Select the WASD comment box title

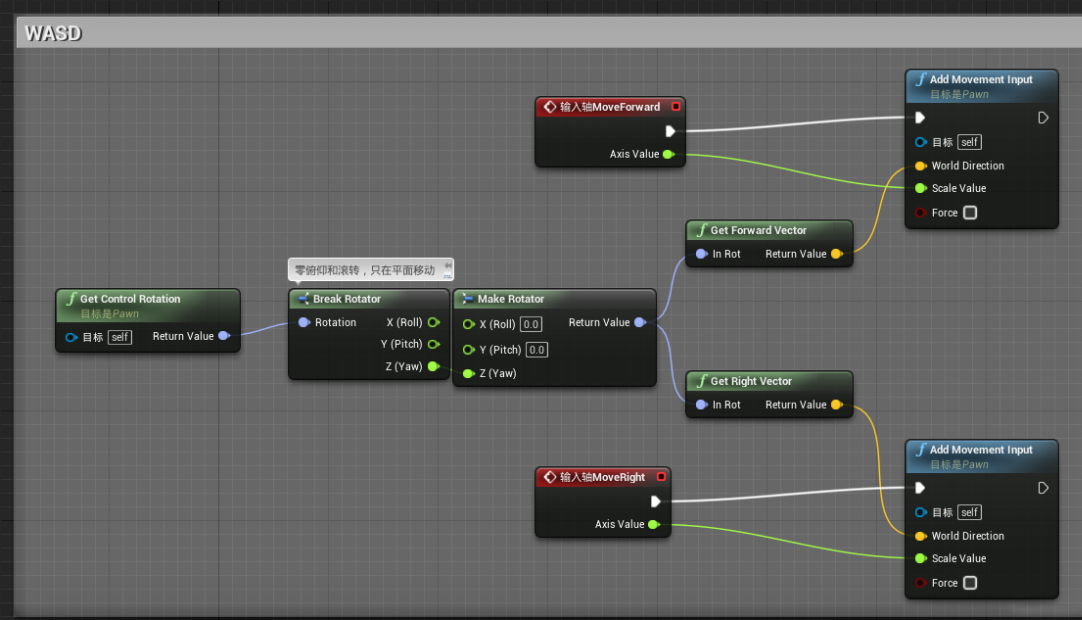tap(53, 33)
